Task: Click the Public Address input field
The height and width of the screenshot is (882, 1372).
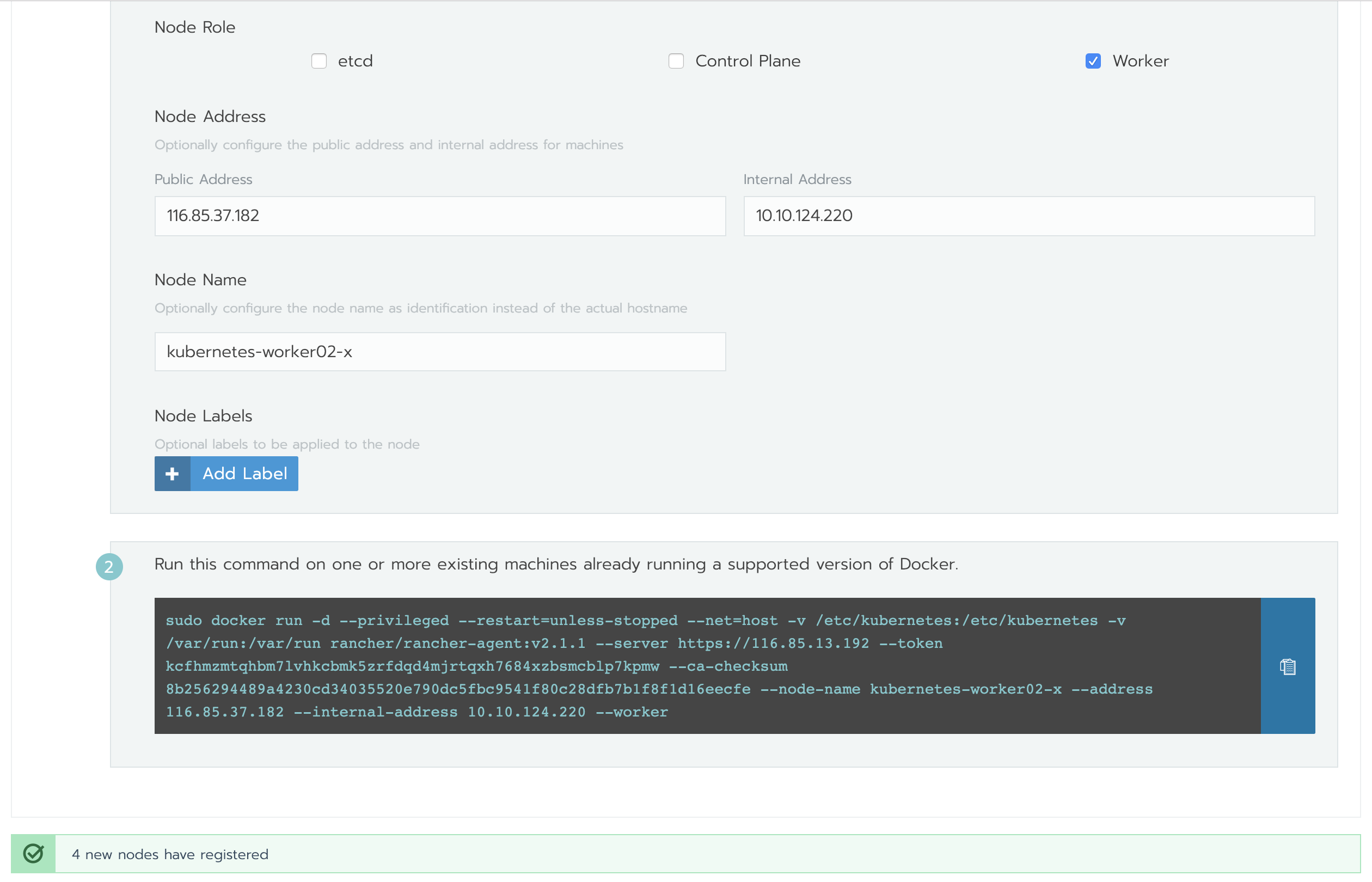Action: [x=439, y=216]
